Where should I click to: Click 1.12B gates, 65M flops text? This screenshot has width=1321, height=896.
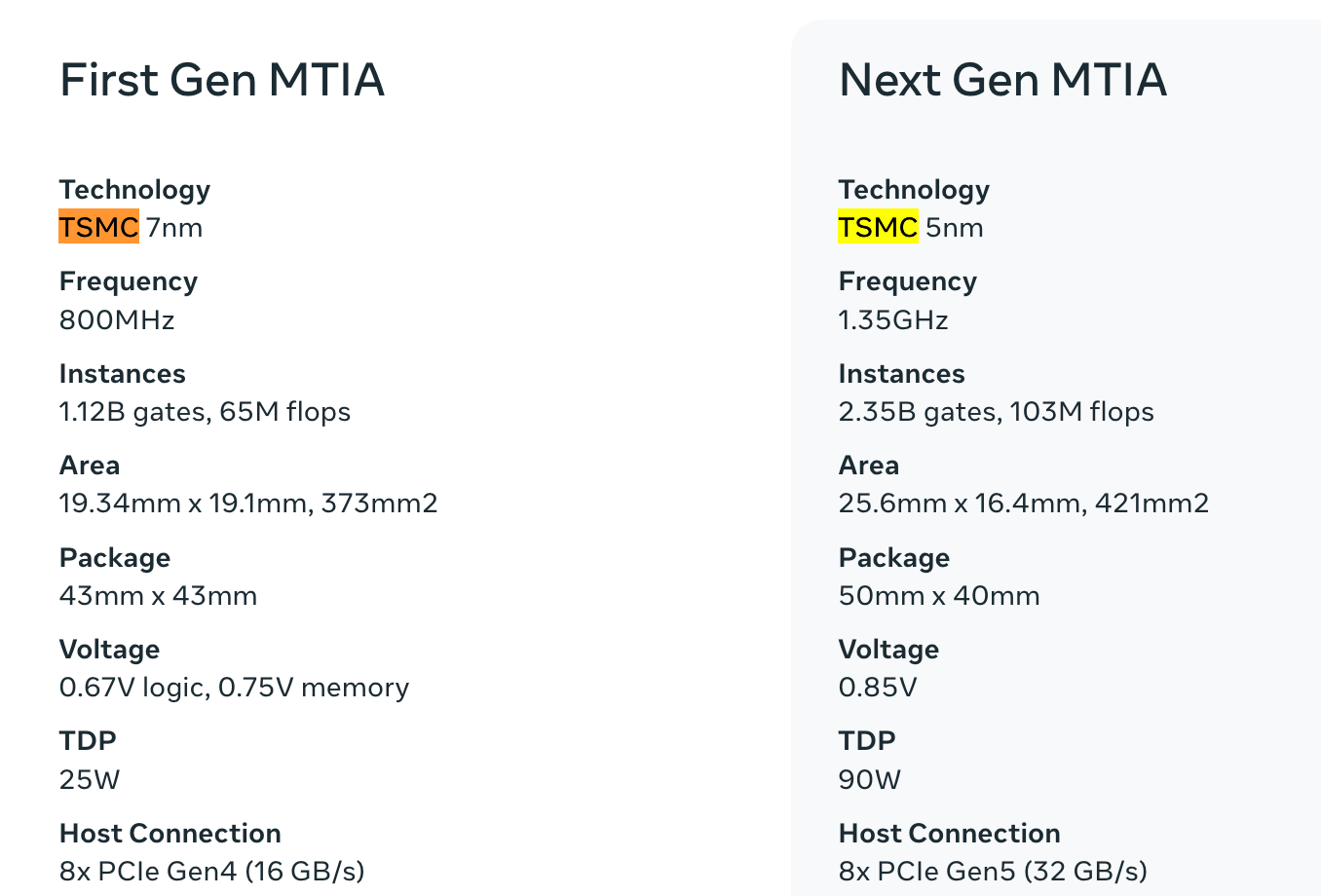pyautogui.click(x=205, y=412)
